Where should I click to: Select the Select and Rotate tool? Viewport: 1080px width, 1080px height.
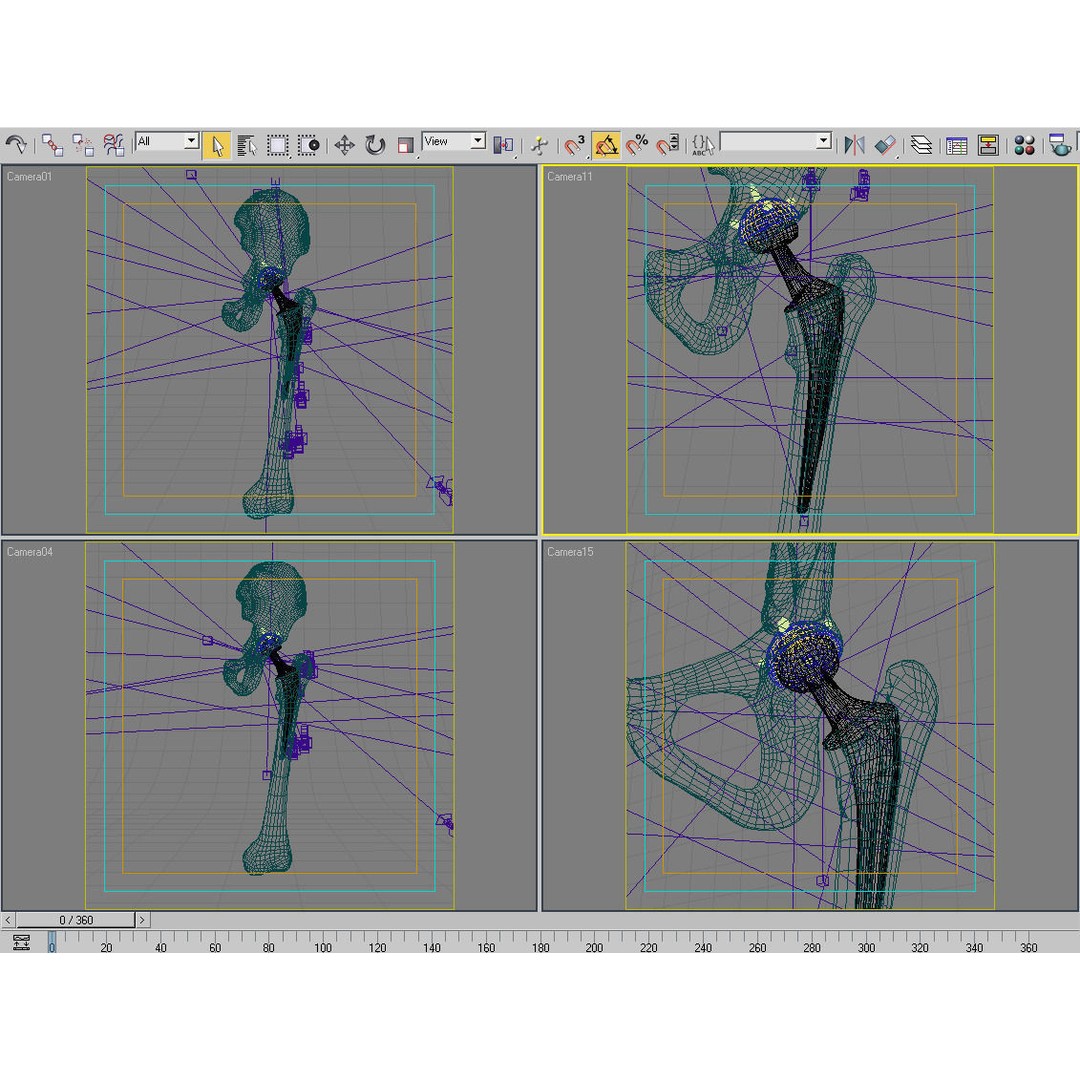(x=375, y=145)
